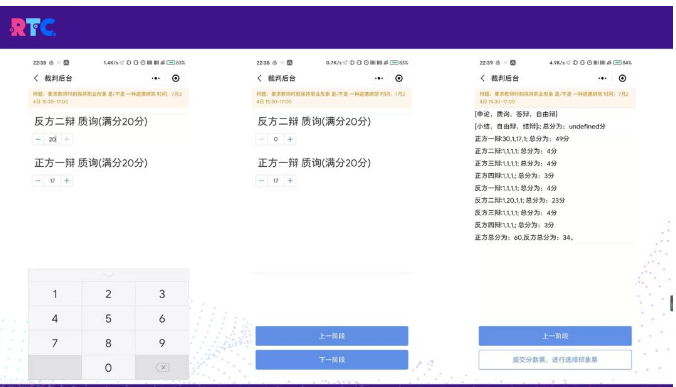Click the 正方总分为 60 summary line
Viewport: 676px width, 387px height.
(x=524, y=237)
